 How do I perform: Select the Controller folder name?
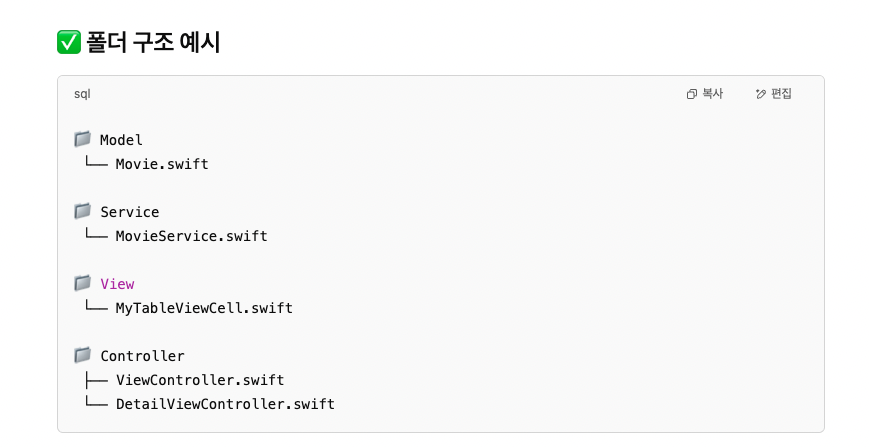tap(142, 356)
